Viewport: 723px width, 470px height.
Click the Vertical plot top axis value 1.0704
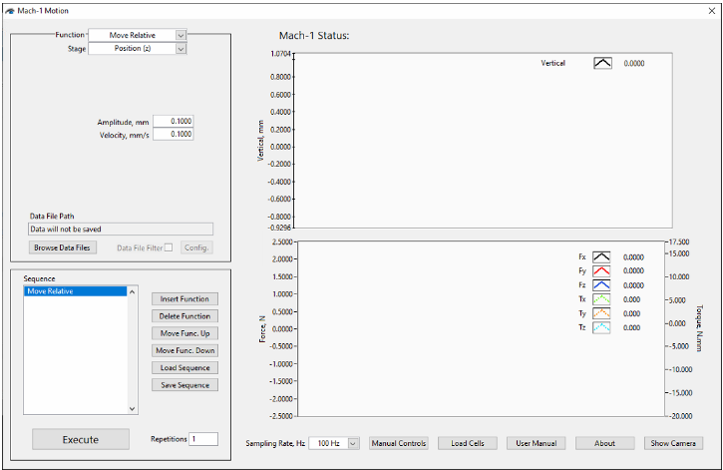280,54
